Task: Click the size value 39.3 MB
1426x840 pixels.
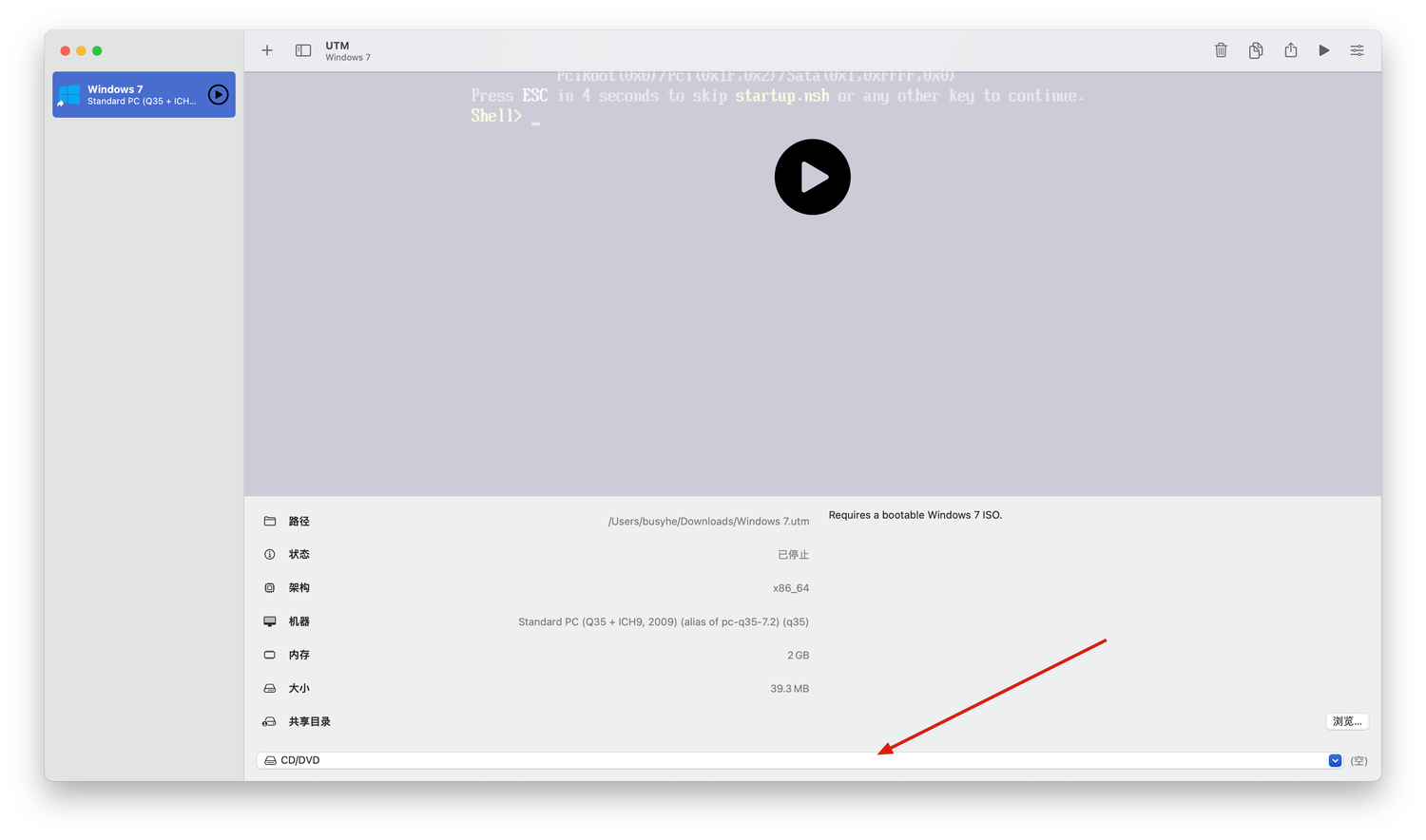Action: click(x=790, y=688)
